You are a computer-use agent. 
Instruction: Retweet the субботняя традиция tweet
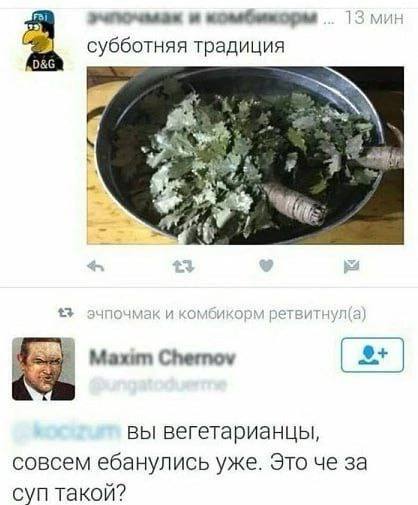coord(184,266)
